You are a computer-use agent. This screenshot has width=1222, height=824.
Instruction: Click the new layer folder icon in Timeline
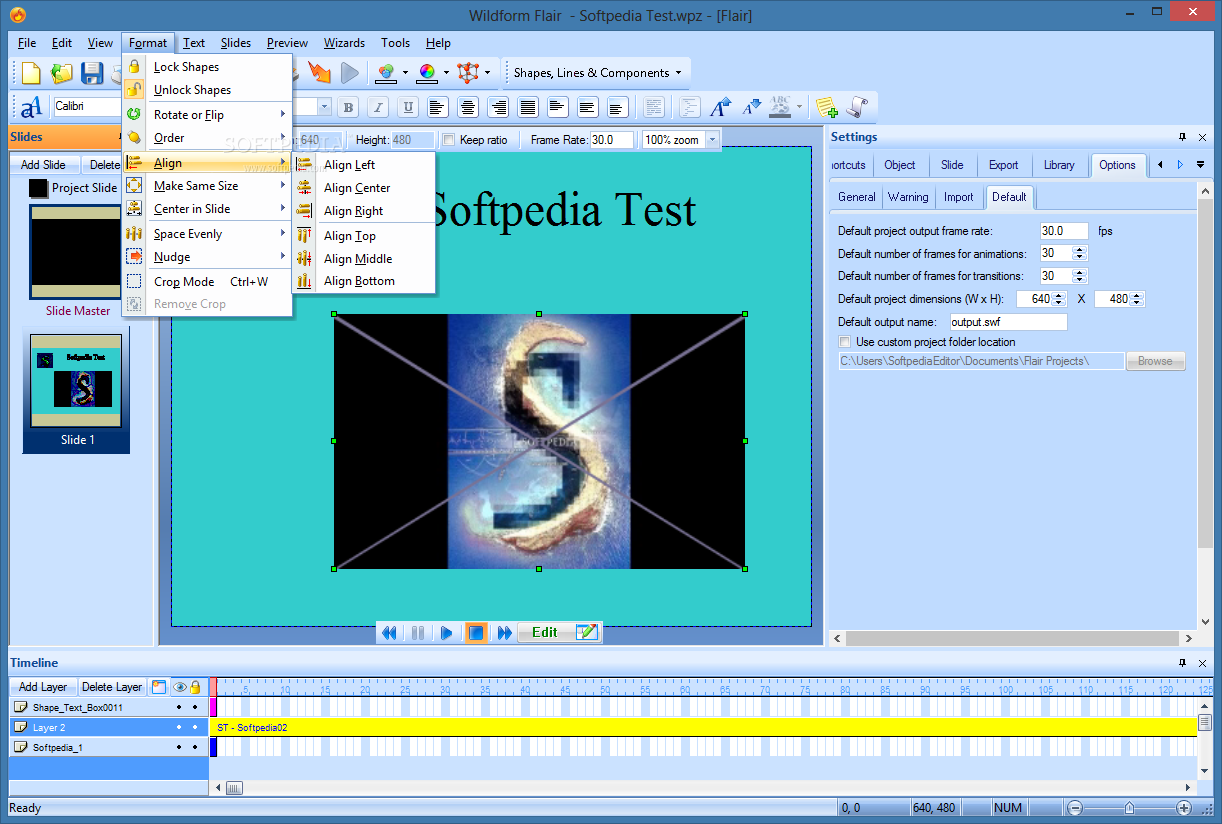click(x=158, y=687)
